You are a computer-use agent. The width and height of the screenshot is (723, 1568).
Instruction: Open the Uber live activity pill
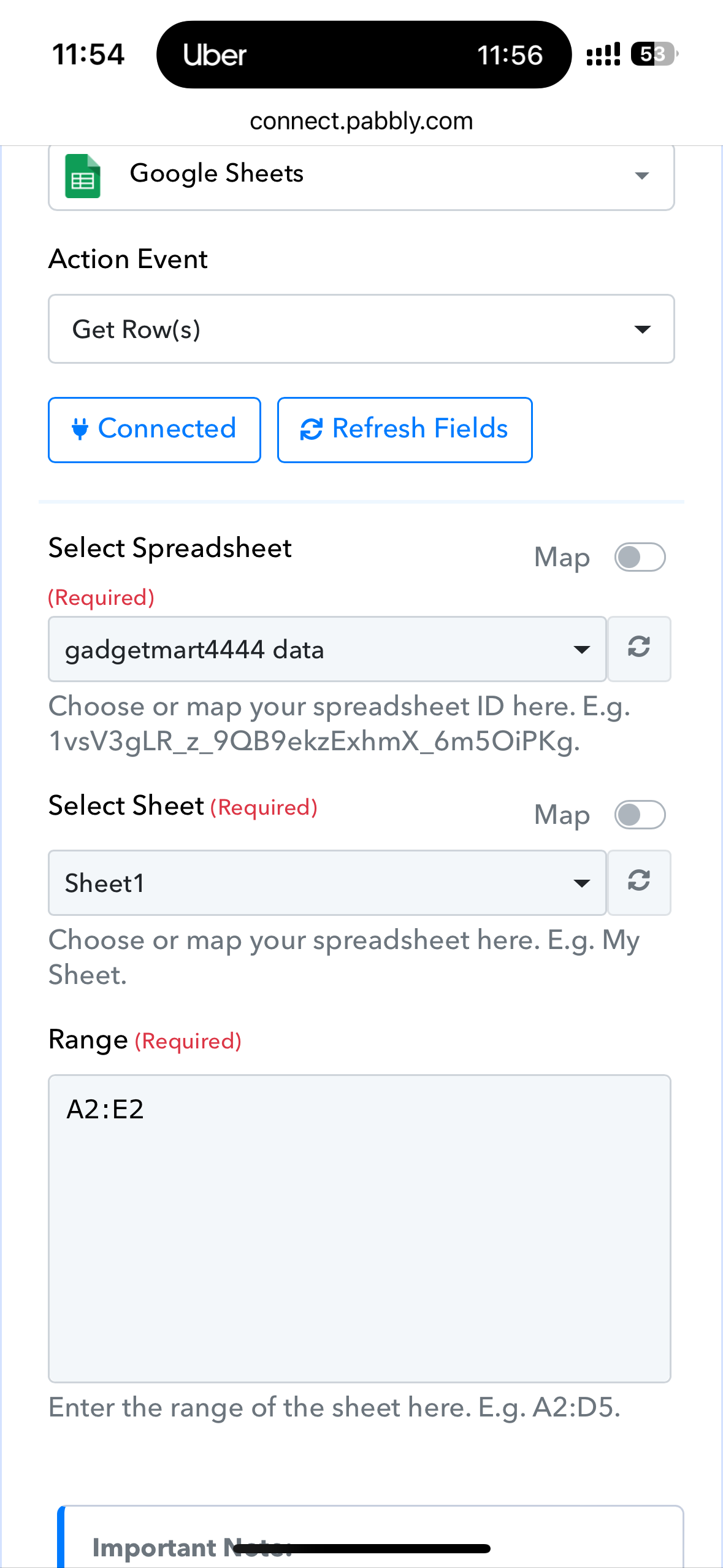pos(364,55)
